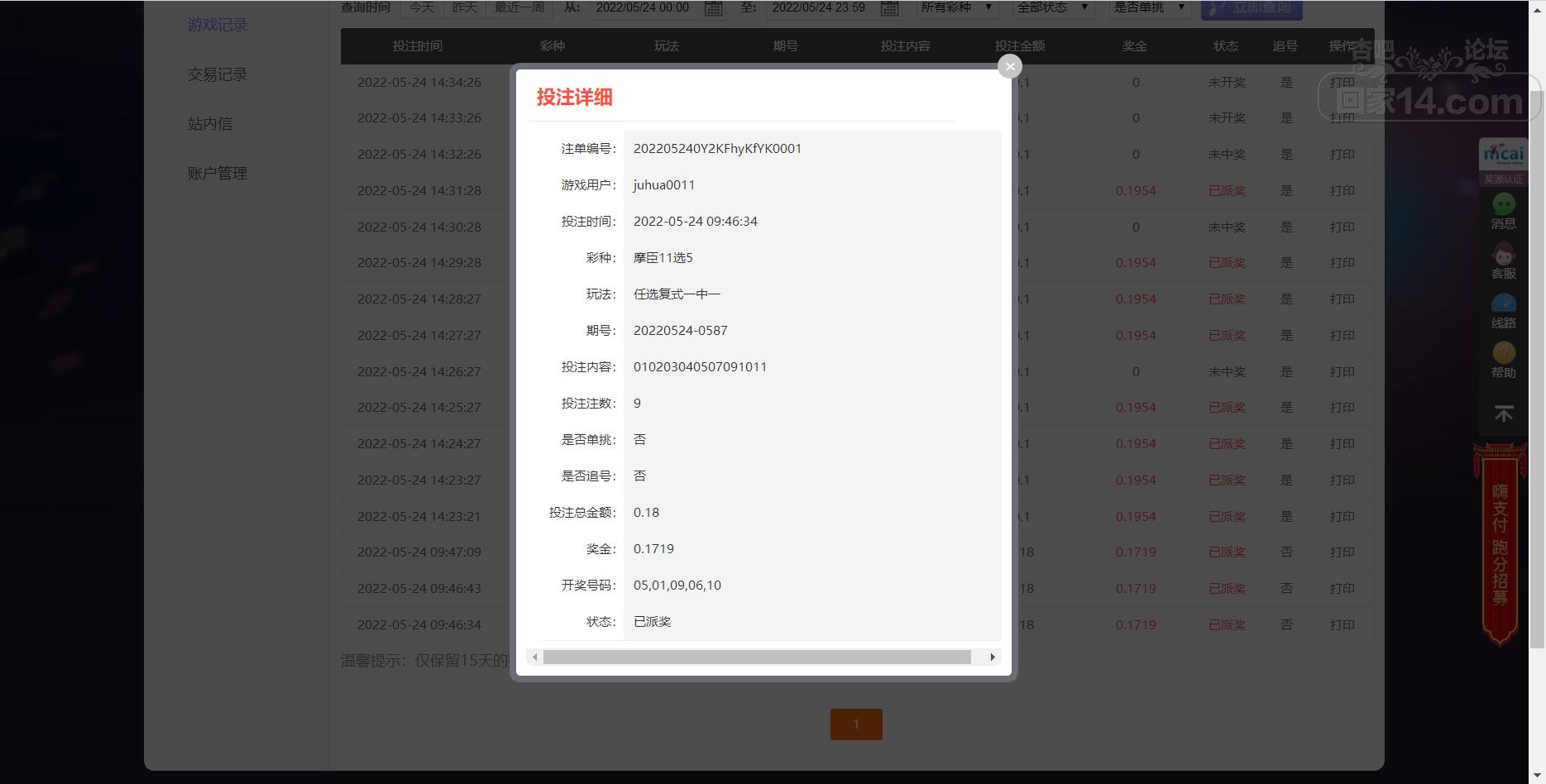Open 交易记录 in the sidebar
Viewport: 1546px width, 784px height.
point(218,74)
